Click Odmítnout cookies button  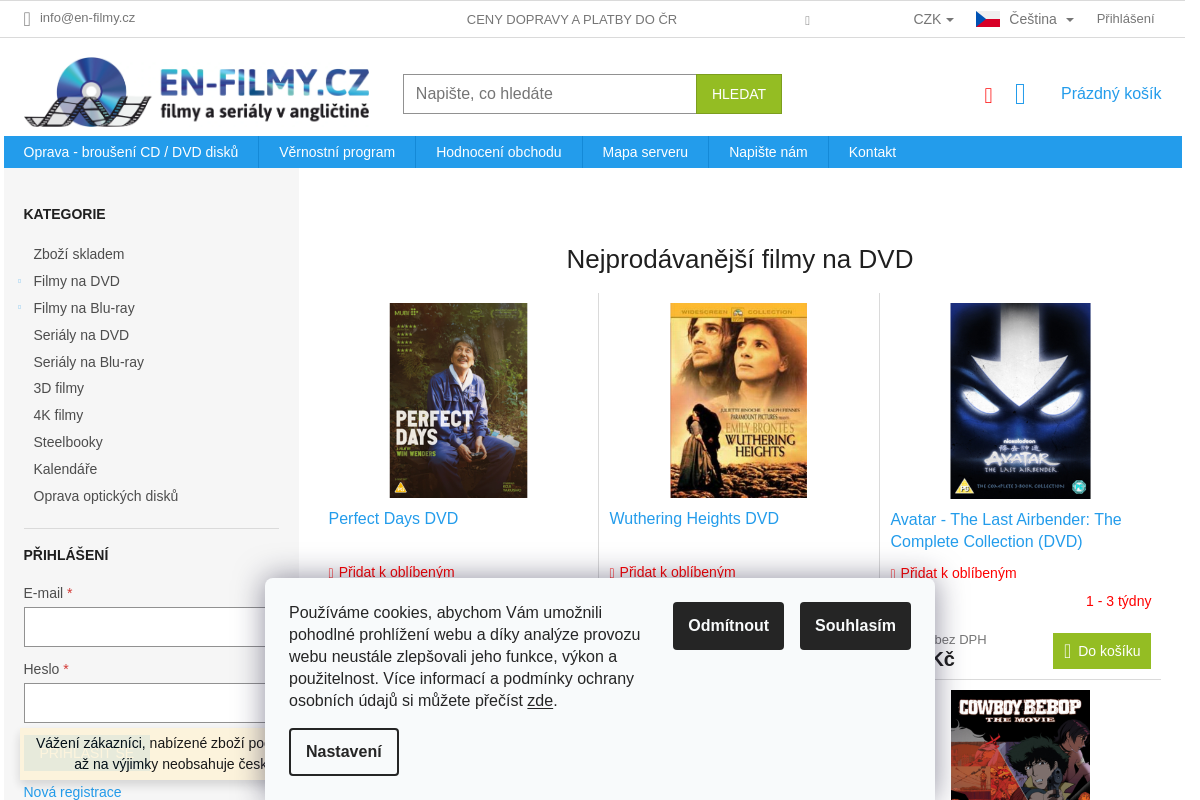coord(728,626)
